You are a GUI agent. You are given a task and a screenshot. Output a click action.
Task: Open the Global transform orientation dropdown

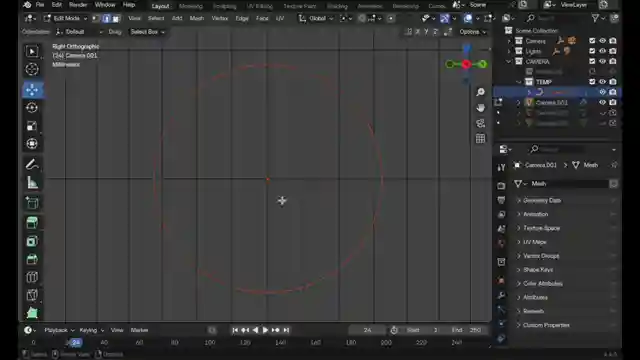click(316, 18)
